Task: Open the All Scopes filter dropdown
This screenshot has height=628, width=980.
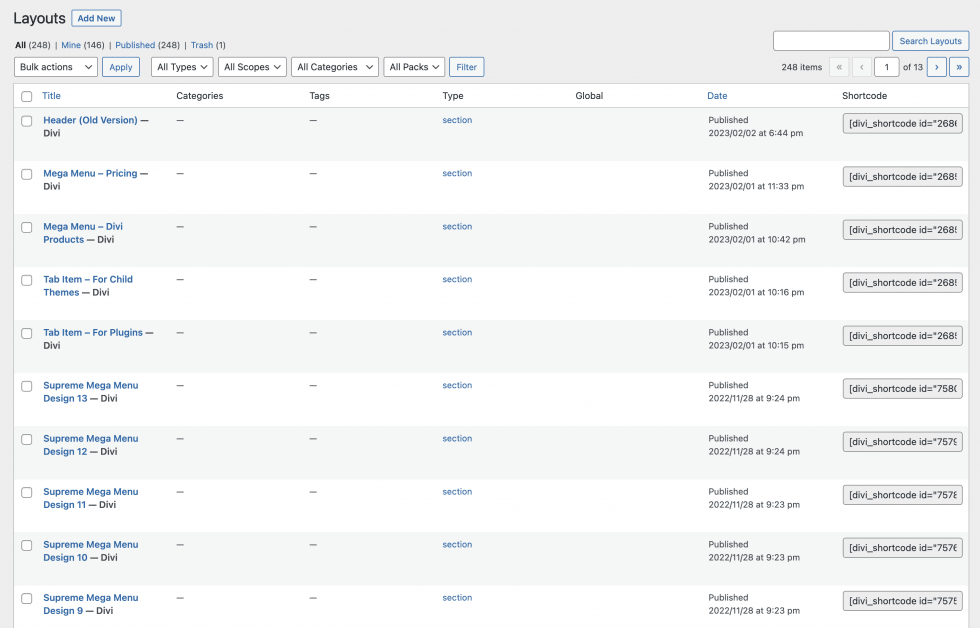Action: click(x=252, y=67)
